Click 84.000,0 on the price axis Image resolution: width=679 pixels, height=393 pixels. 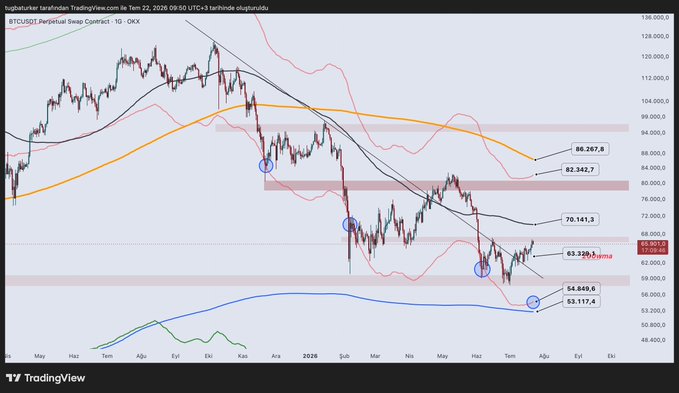tap(653, 168)
